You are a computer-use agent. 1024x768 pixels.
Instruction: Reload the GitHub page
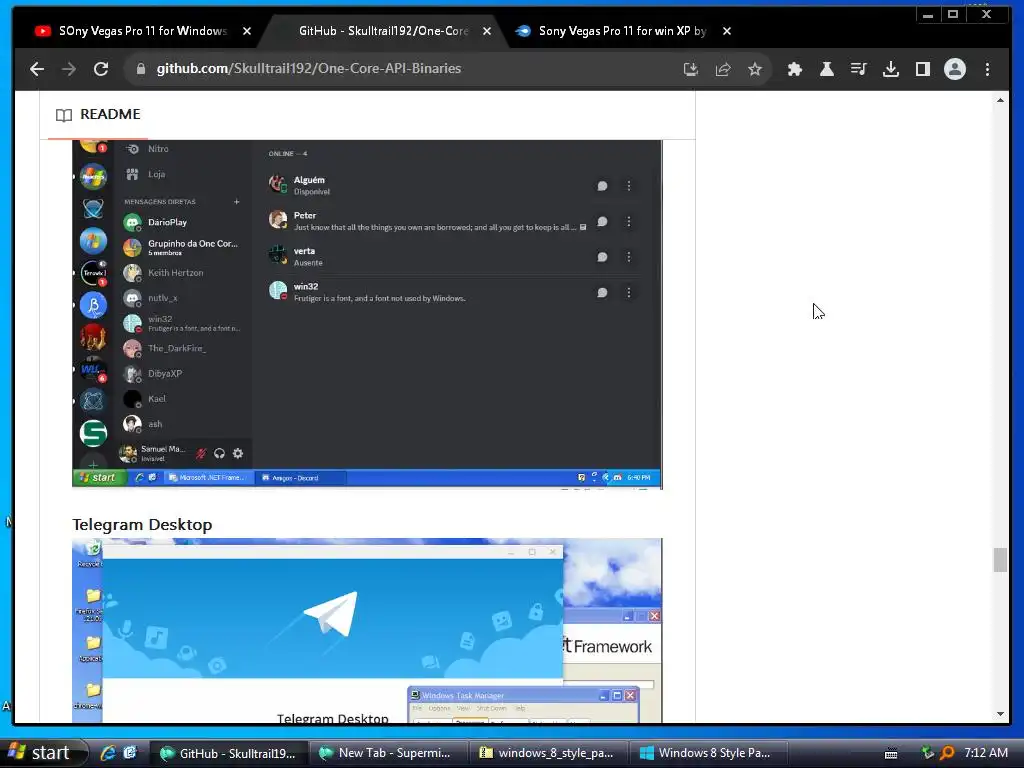pos(101,69)
